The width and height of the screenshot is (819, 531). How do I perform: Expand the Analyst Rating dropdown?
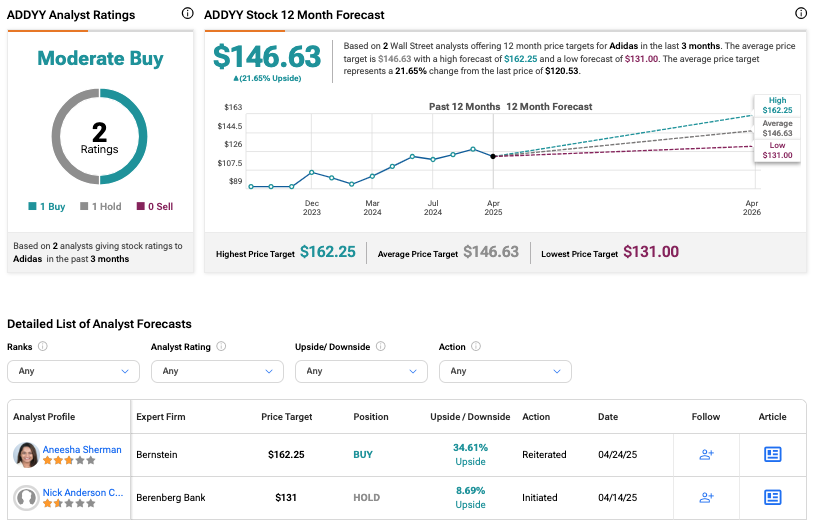(x=217, y=371)
